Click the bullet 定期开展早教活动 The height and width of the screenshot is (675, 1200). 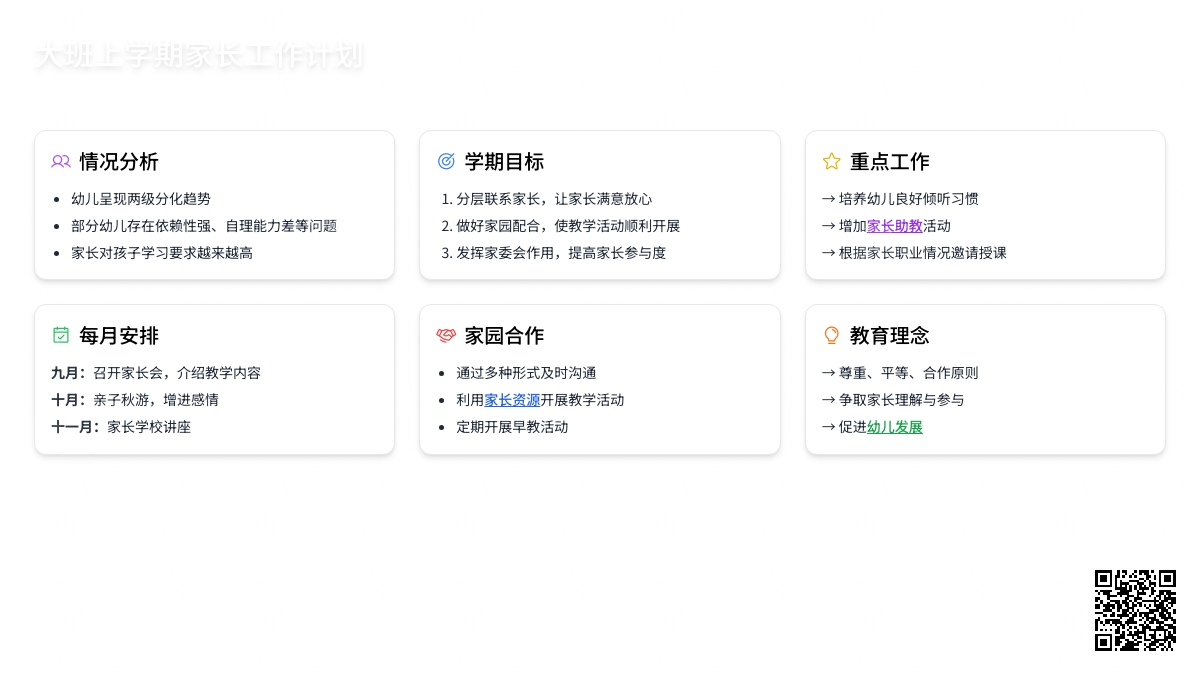(512, 427)
